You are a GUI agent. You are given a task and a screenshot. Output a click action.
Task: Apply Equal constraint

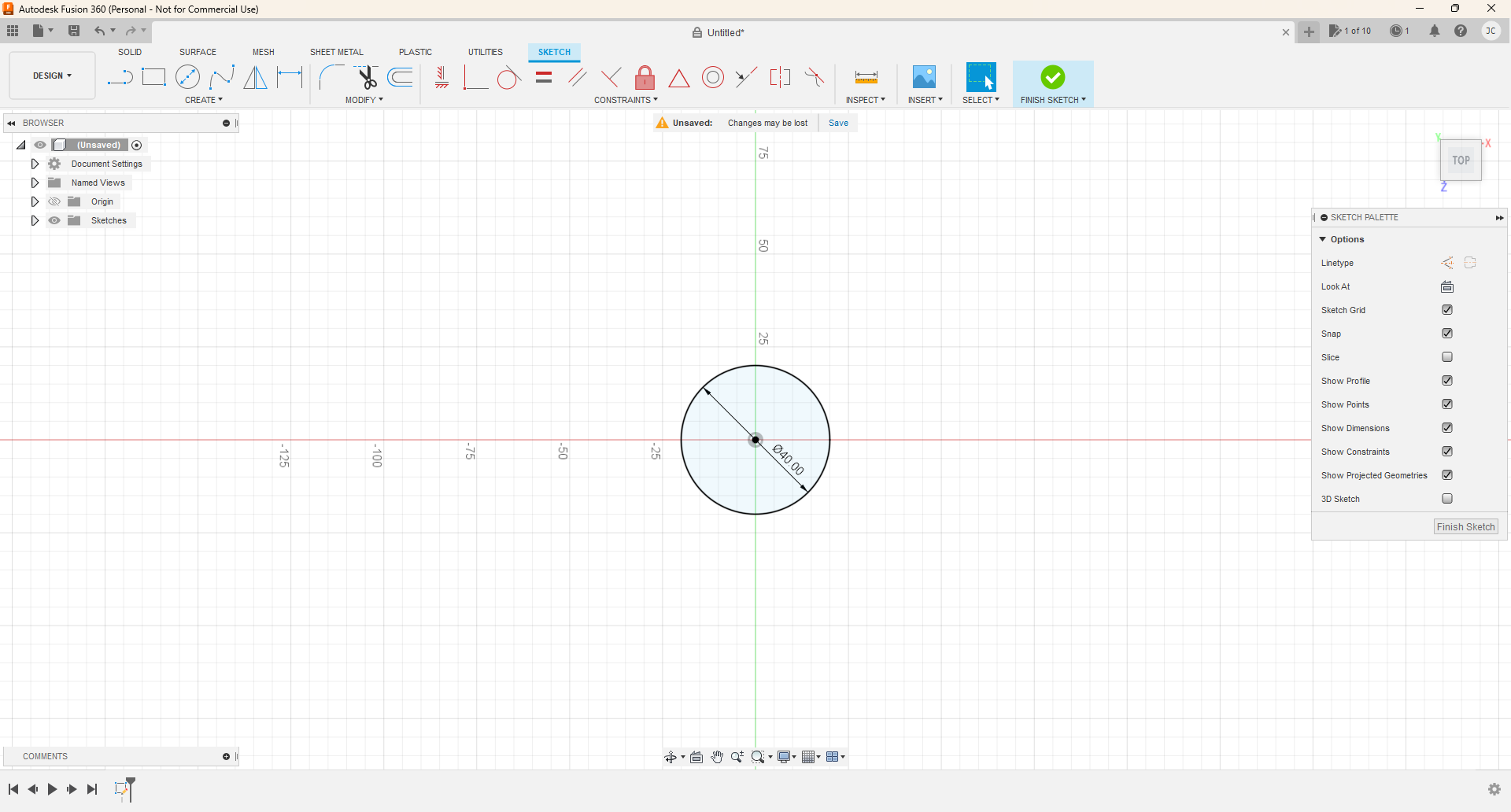(543, 77)
